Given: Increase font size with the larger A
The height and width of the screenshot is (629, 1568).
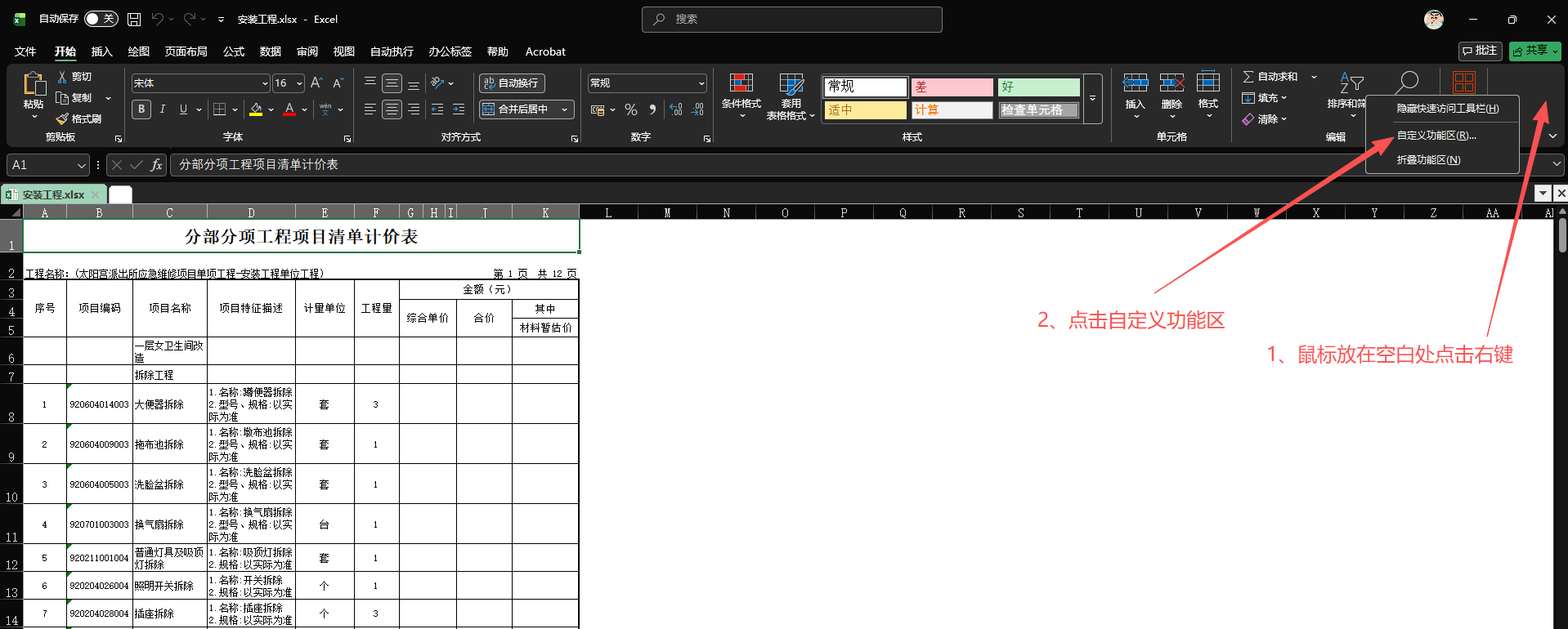Looking at the screenshot, I should [x=316, y=83].
